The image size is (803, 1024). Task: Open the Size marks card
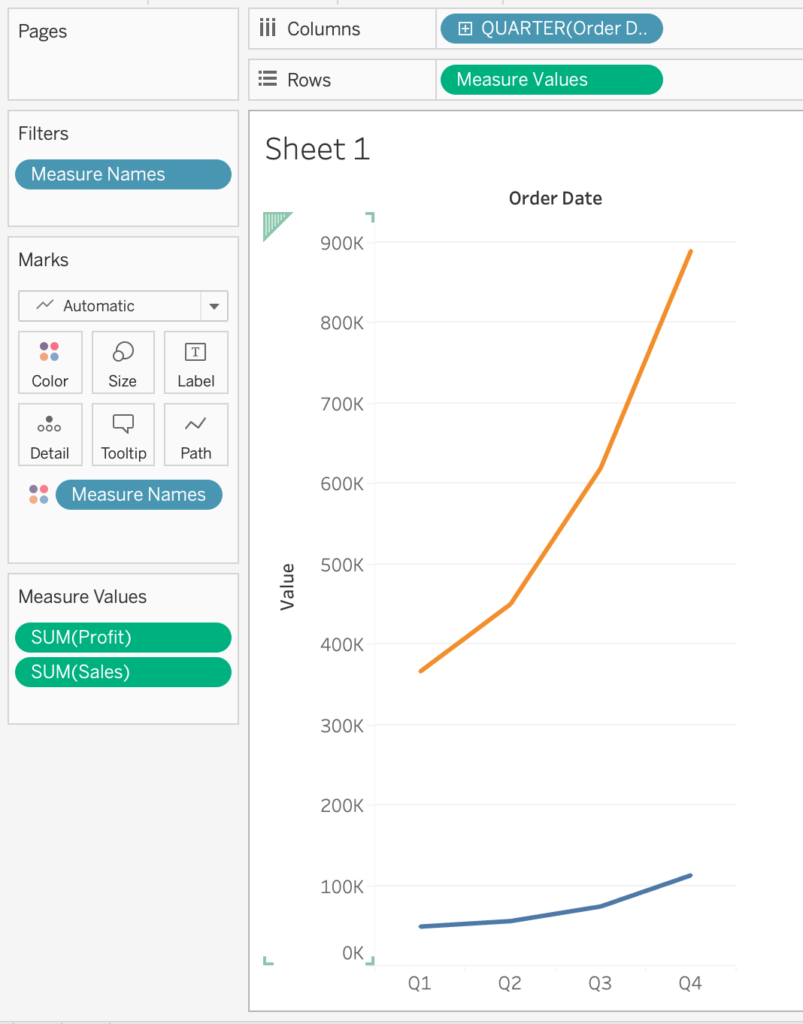point(123,363)
